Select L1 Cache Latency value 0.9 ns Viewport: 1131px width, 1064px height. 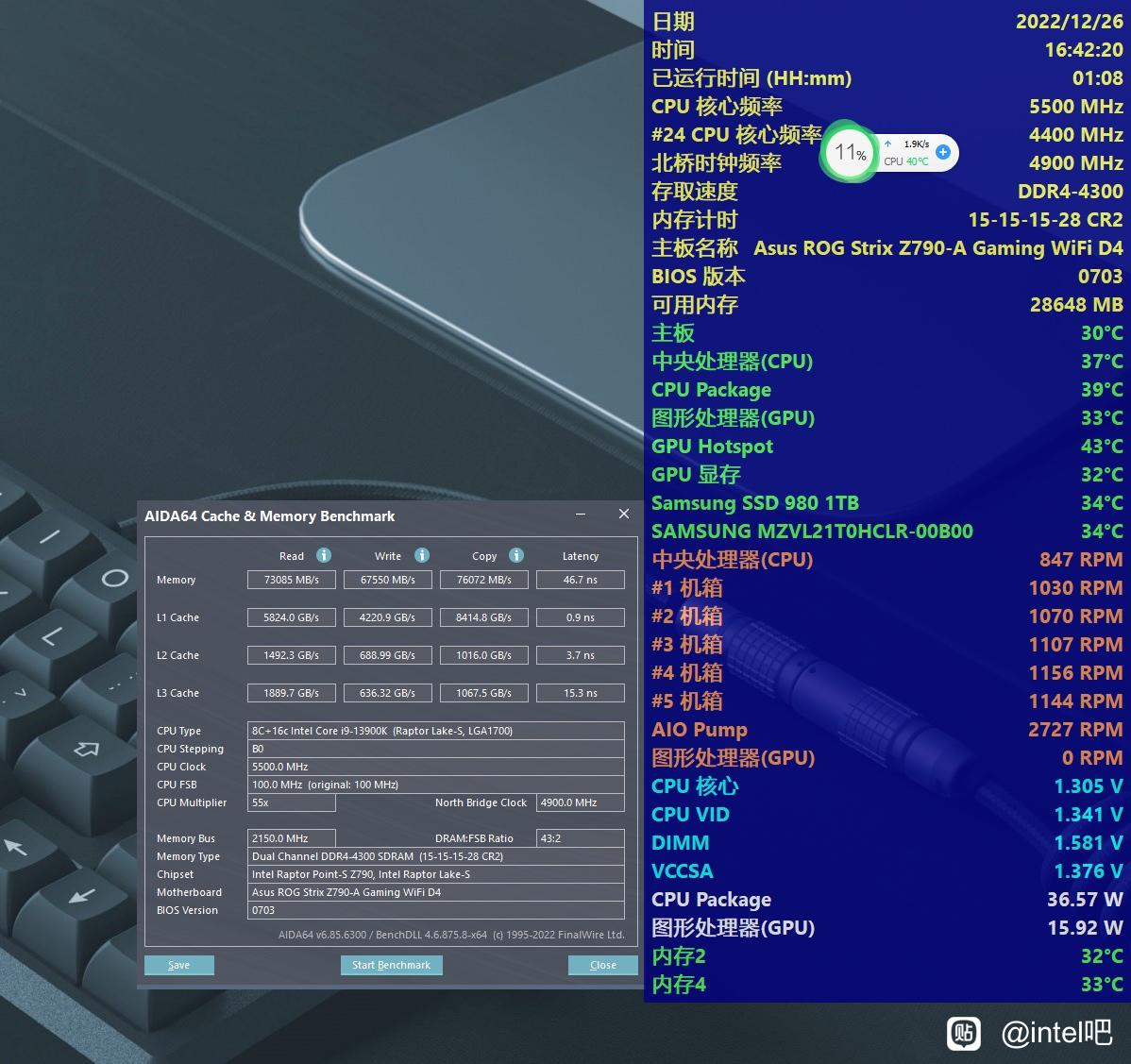[x=581, y=617]
